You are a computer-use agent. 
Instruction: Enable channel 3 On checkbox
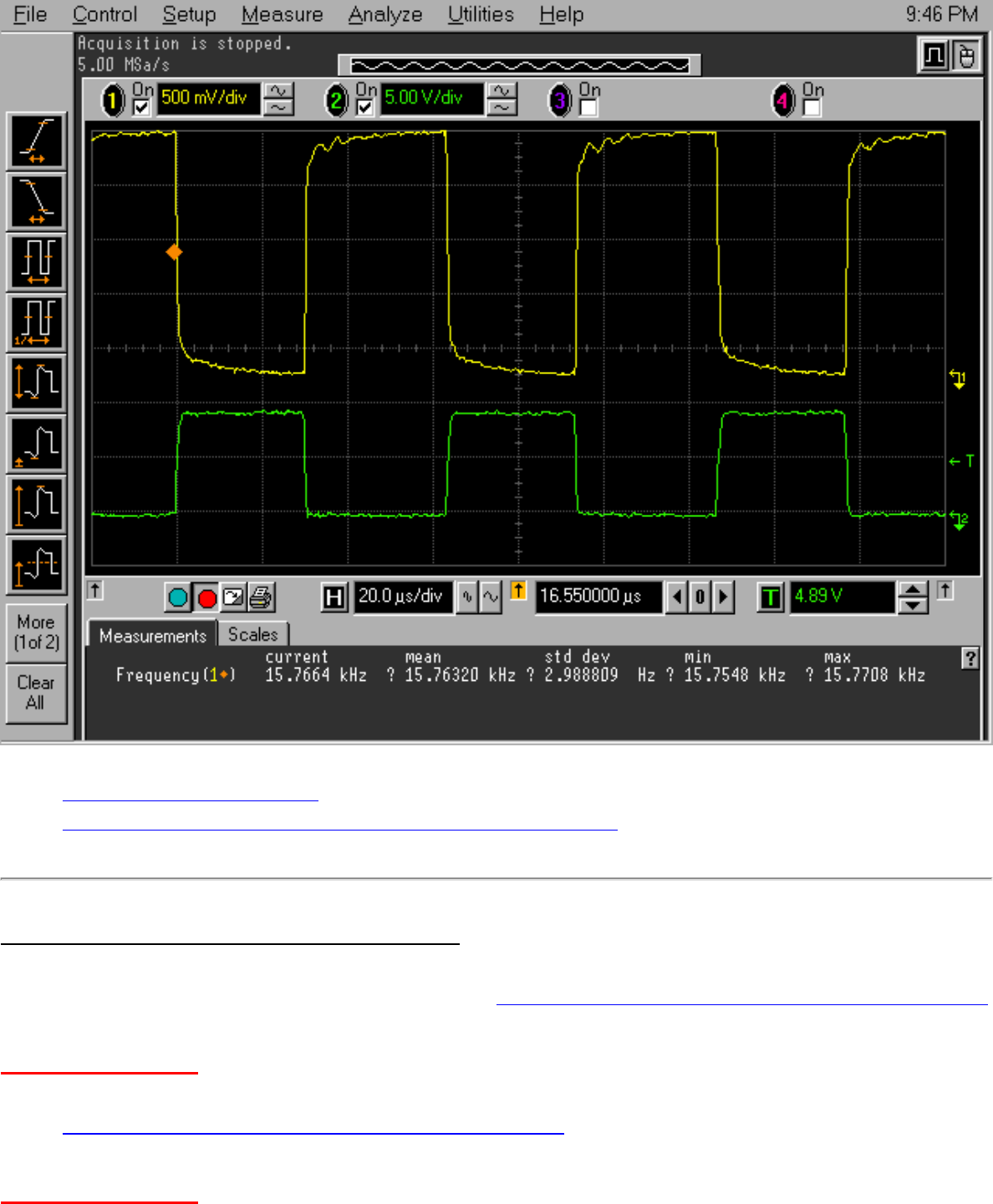click(588, 107)
